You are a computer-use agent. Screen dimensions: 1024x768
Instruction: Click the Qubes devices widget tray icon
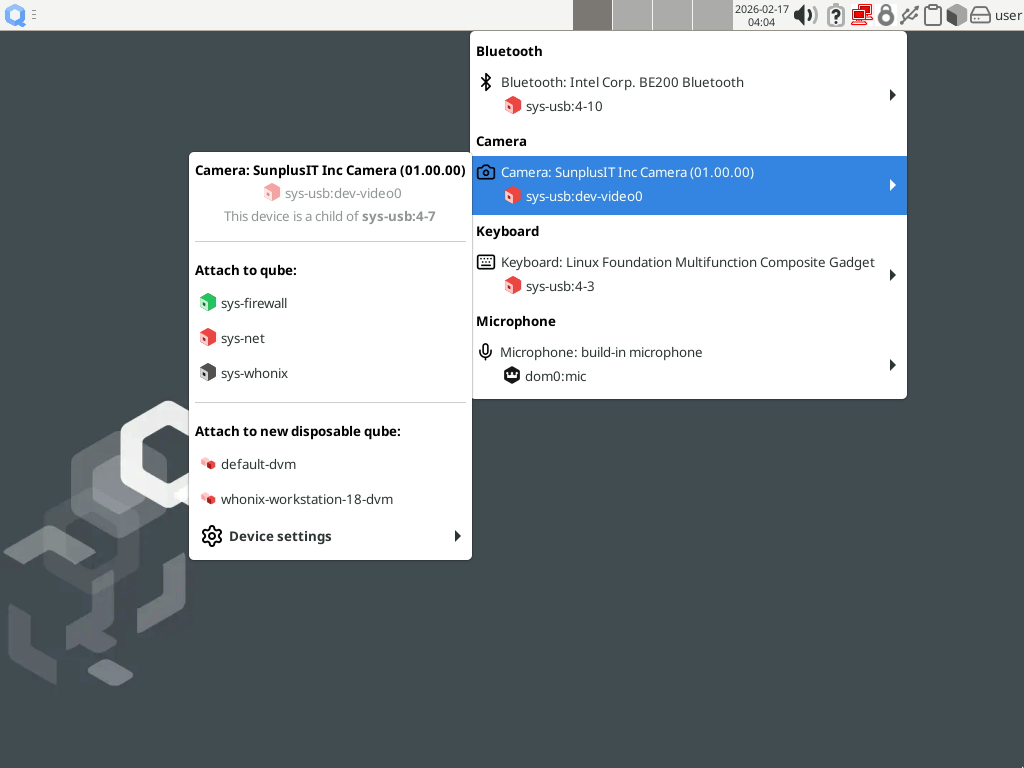coord(909,15)
